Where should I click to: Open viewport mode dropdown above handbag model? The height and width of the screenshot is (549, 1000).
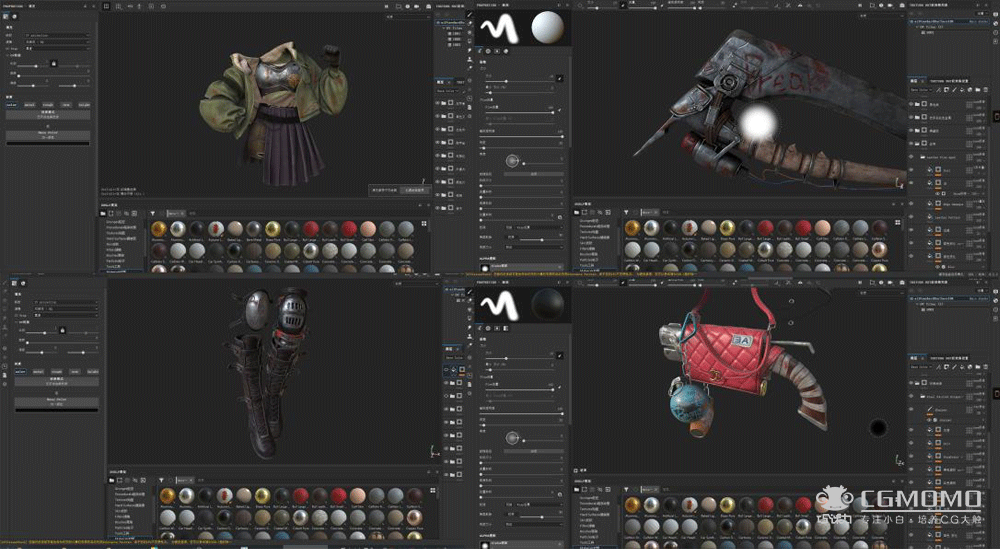pyautogui.click(x=880, y=292)
